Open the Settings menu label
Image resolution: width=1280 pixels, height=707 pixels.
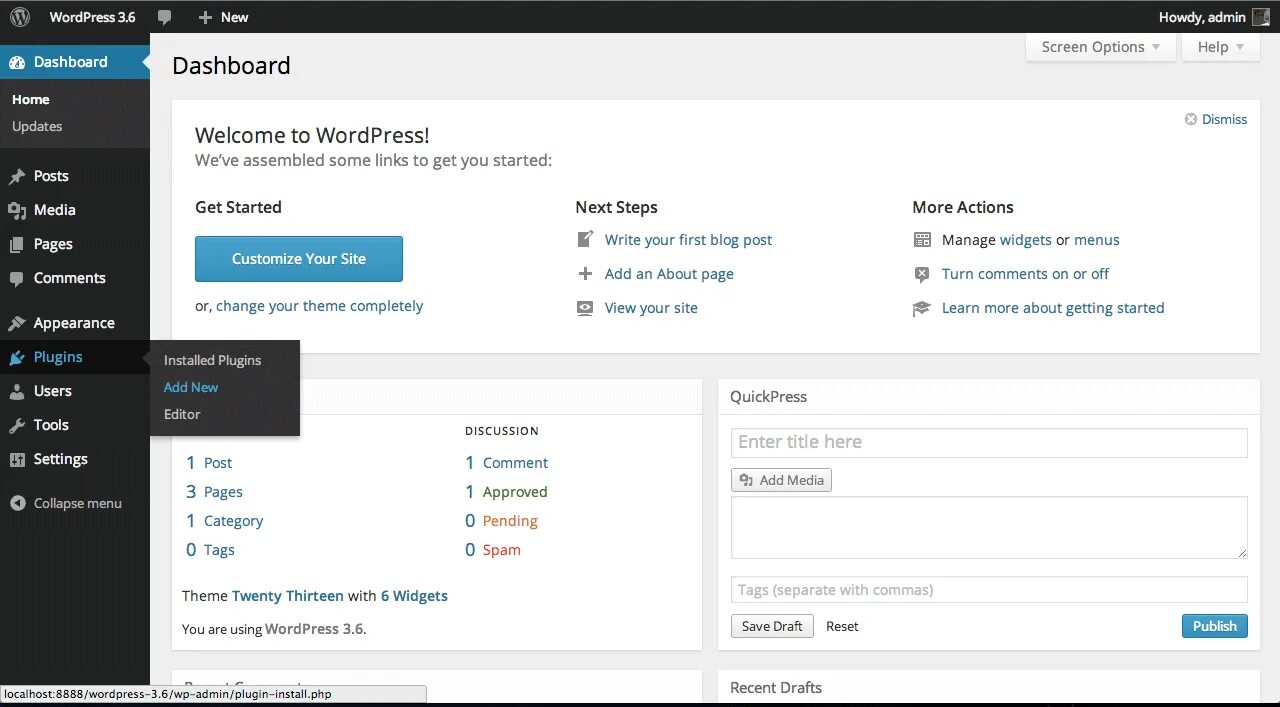coord(61,459)
